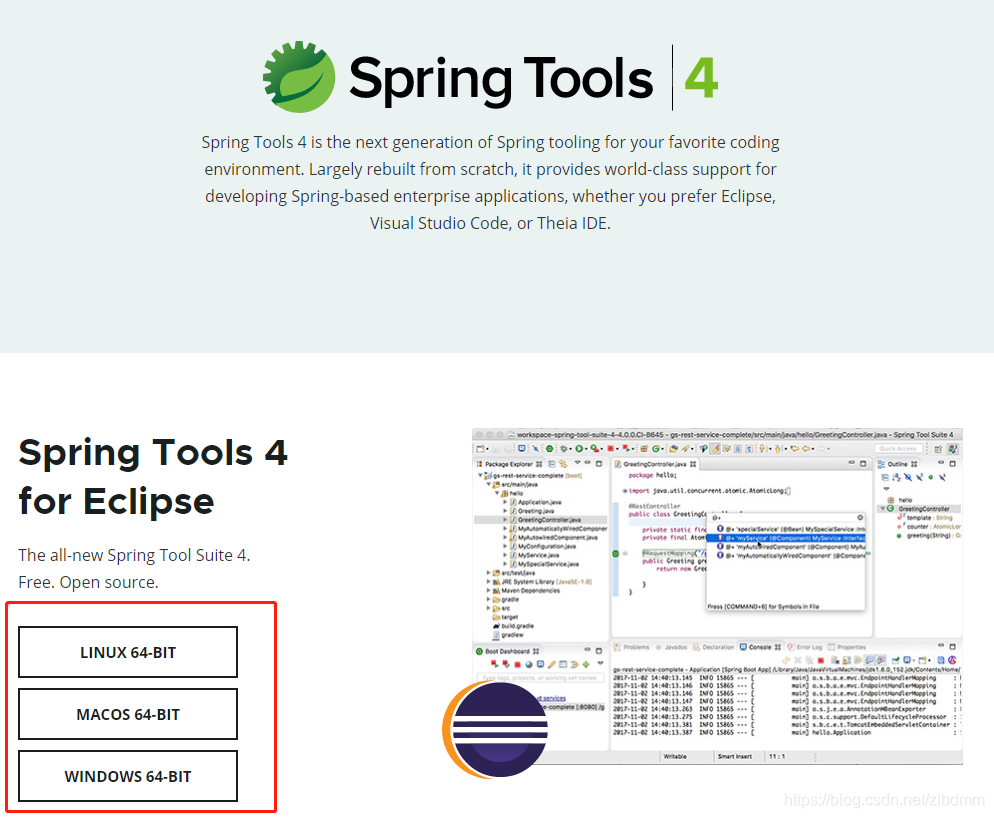This screenshot has width=994, height=818.
Task: Collapse the gs-rest-service-complete project node
Action: click(480, 475)
